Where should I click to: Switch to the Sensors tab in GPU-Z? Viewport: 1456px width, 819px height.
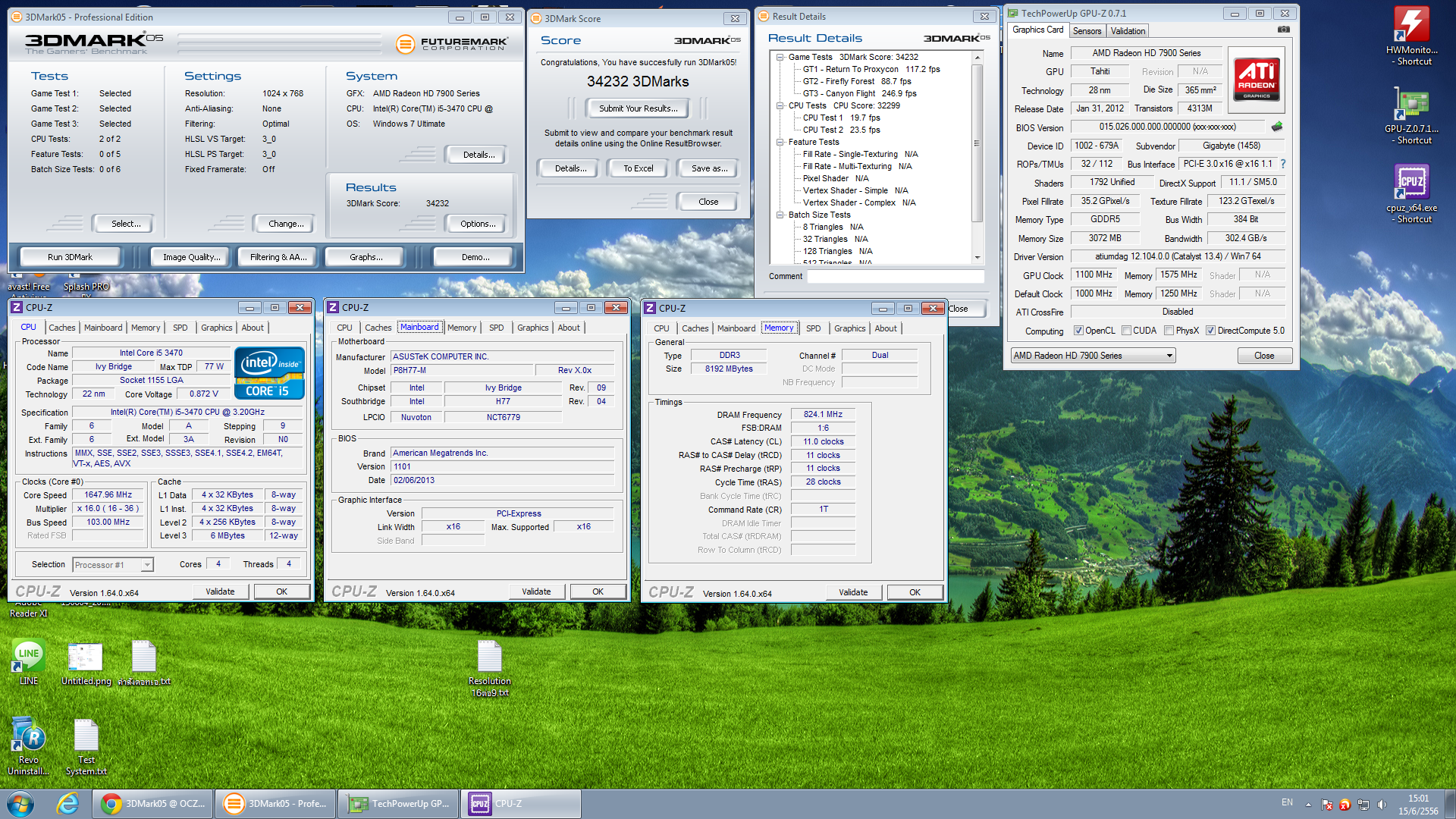[x=1087, y=31]
